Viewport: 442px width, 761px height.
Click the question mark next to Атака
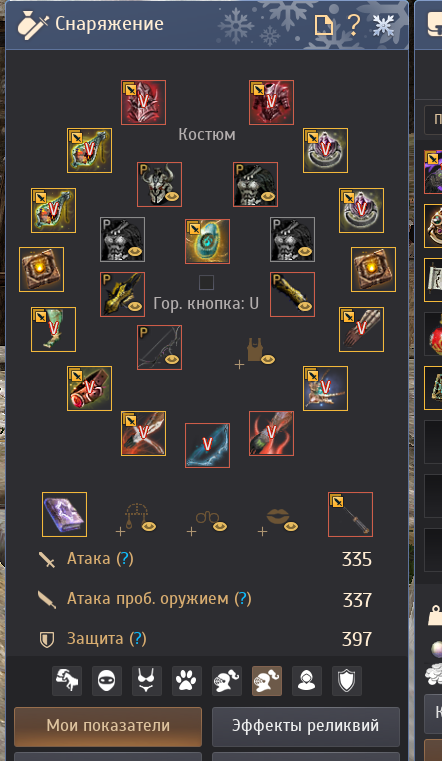tap(124, 559)
